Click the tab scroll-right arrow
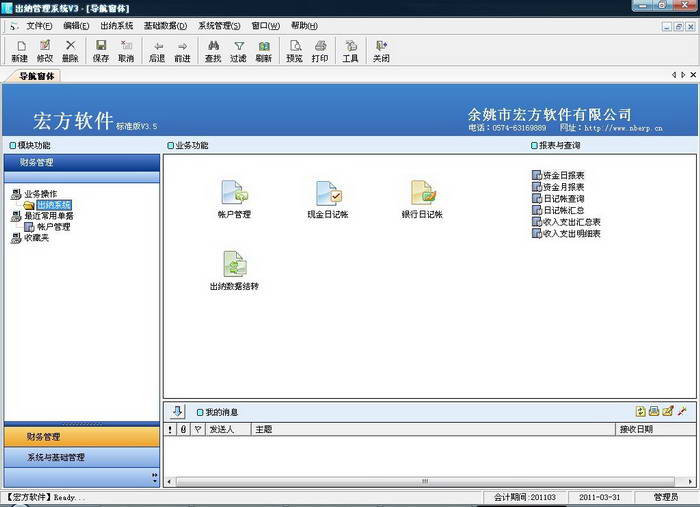Viewport: 700px width, 507px height. (x=683, y=75)
